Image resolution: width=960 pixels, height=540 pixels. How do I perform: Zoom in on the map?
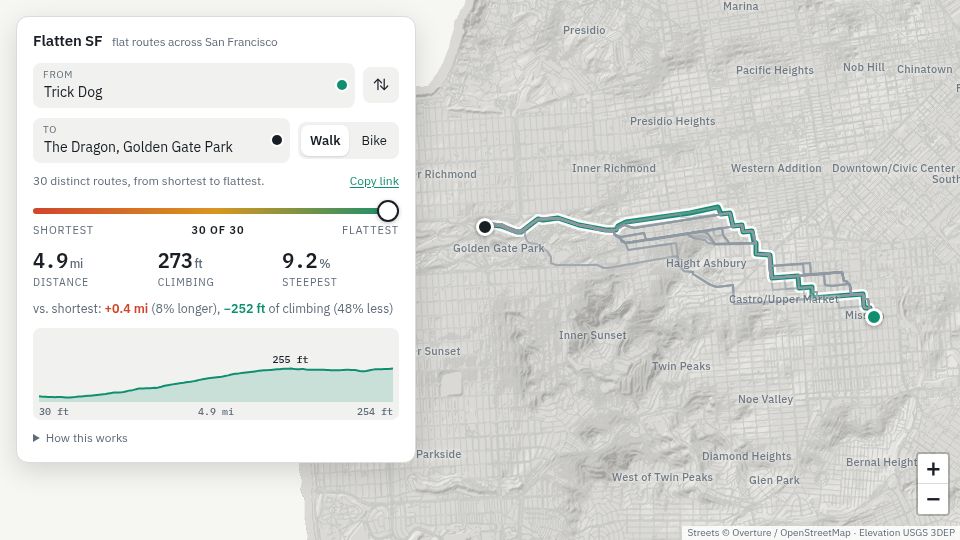click(933, 469)
